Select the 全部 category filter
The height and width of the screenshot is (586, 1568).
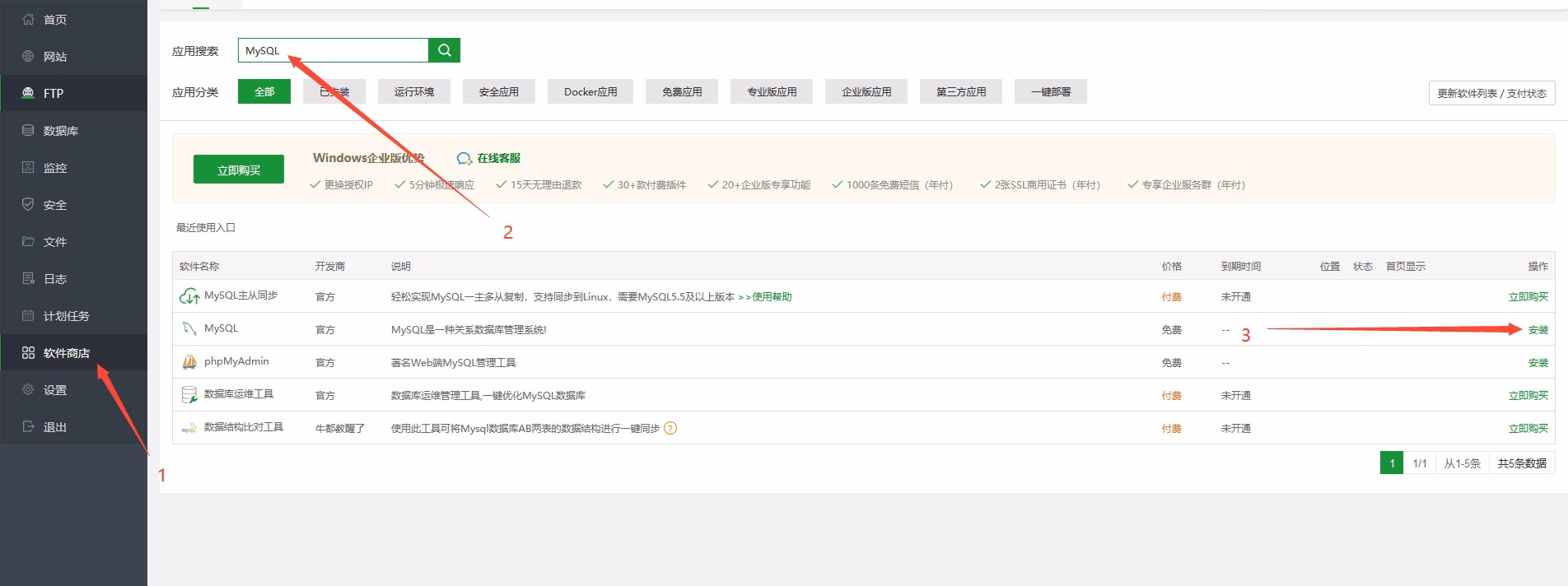(x=264, y=92)
